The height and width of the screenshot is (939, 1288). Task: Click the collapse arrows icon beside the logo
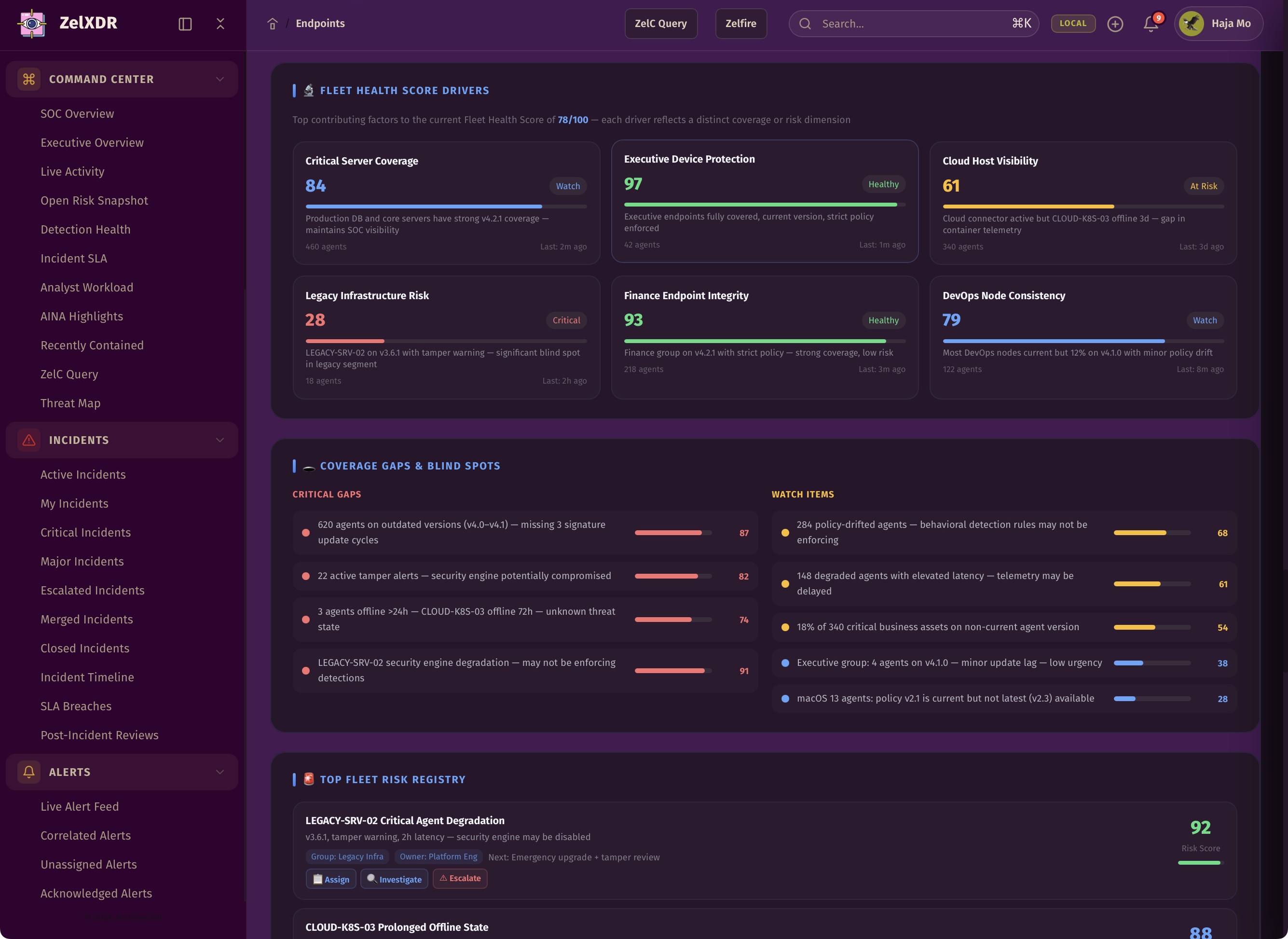220,24
